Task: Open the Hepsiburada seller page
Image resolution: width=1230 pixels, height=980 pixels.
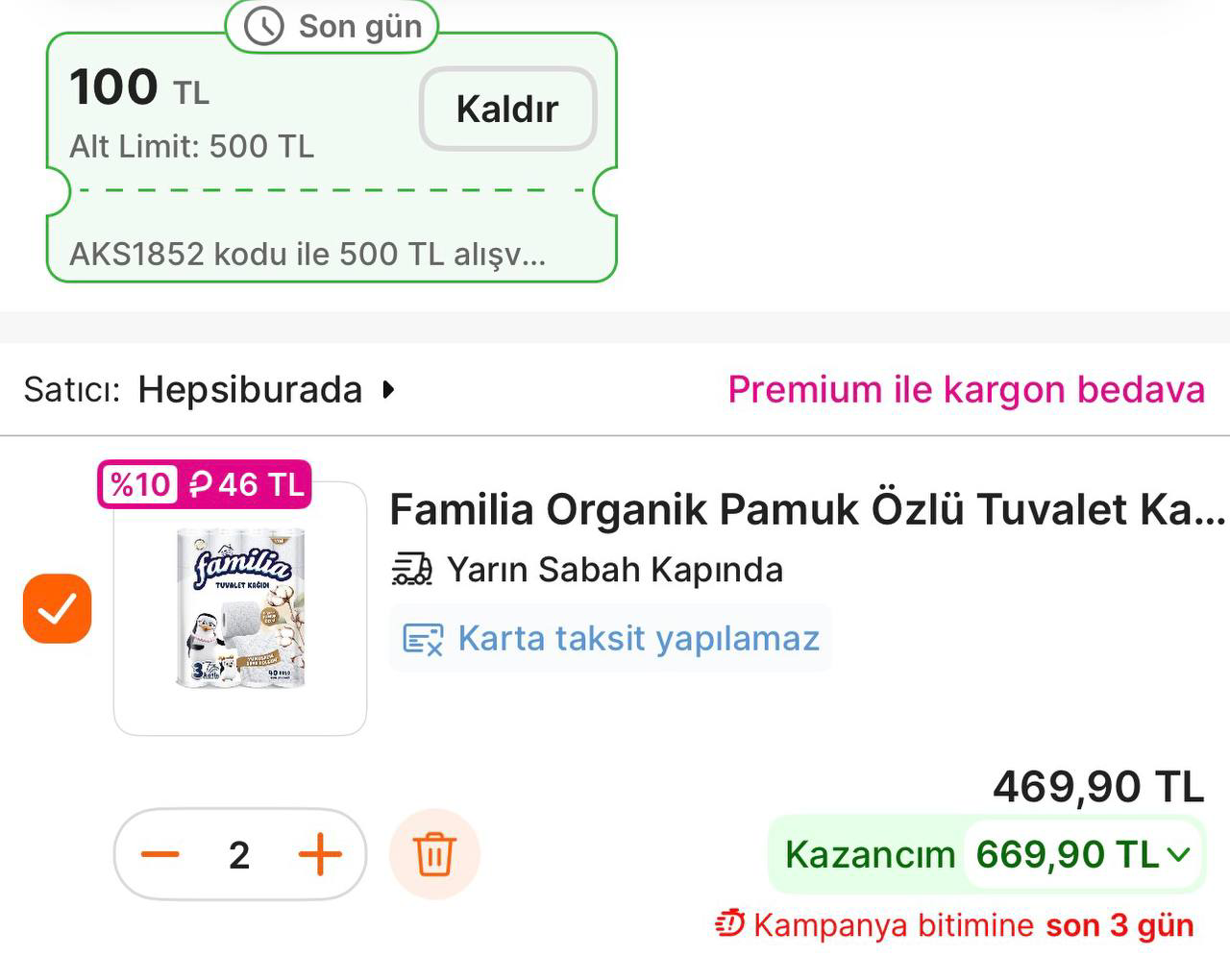Action: pos(250,390)
